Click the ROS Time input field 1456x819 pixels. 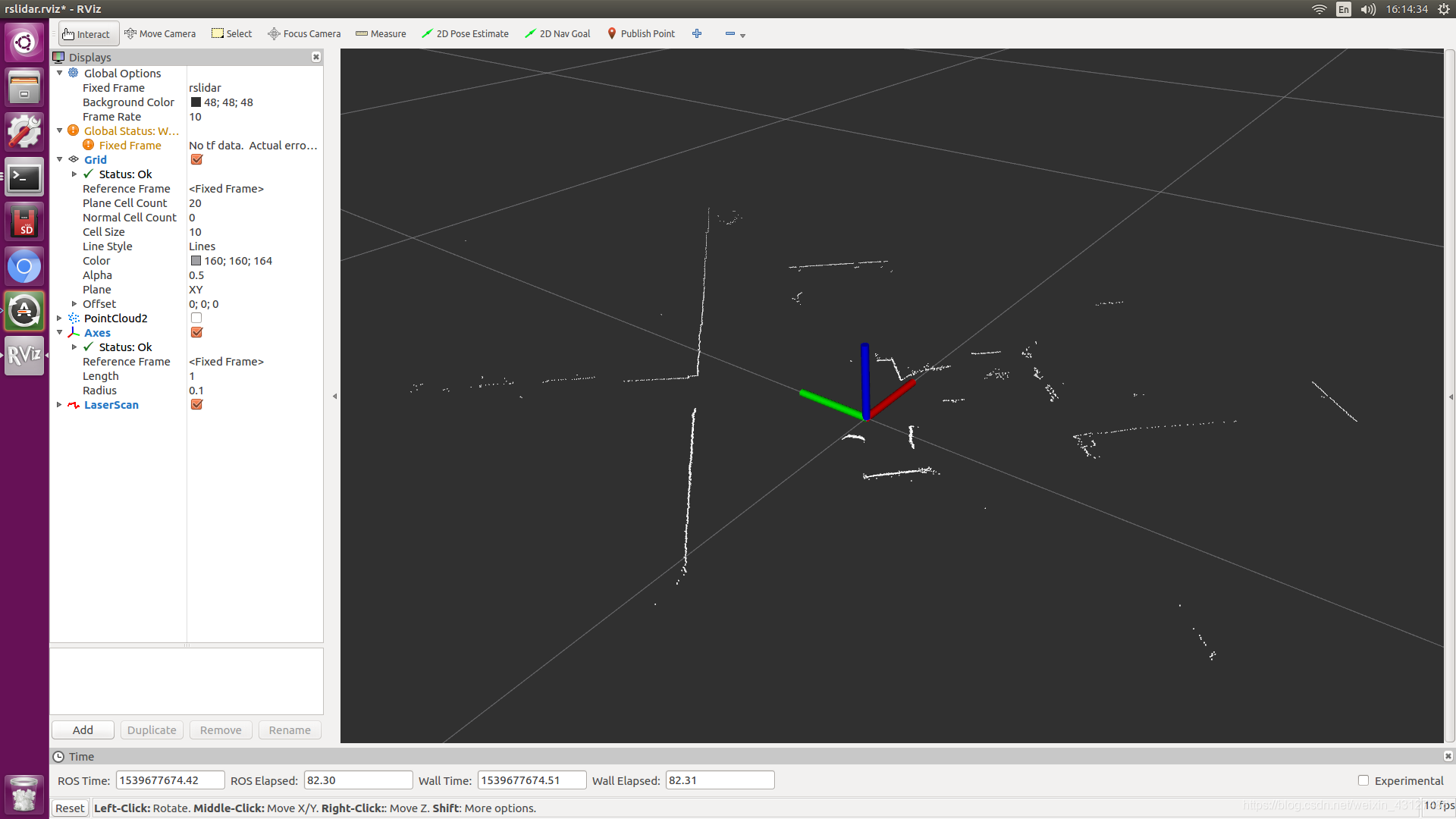tap(163, 780)
